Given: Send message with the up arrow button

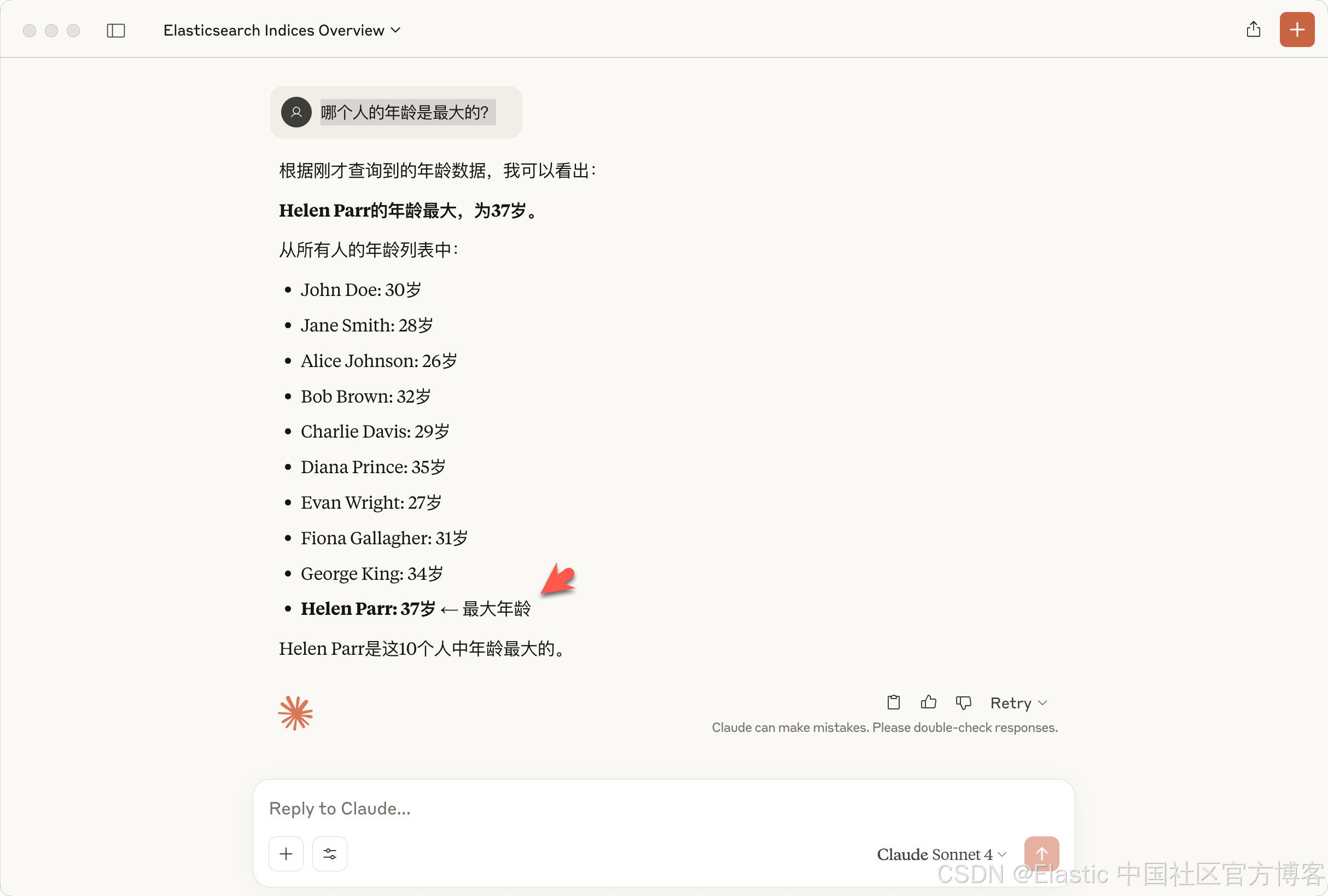Looking at the screenshot, I should [x=1042, y=854].
